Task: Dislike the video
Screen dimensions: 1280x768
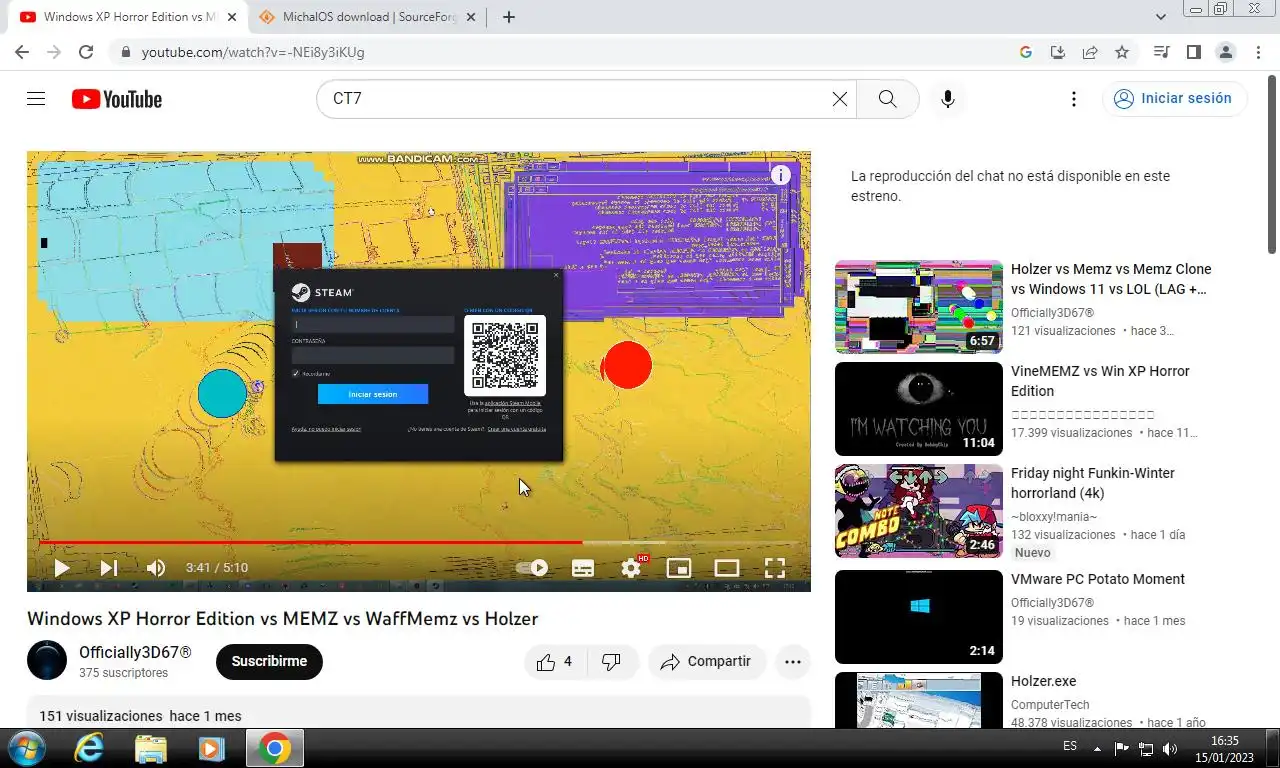Action: click(611, 662)
